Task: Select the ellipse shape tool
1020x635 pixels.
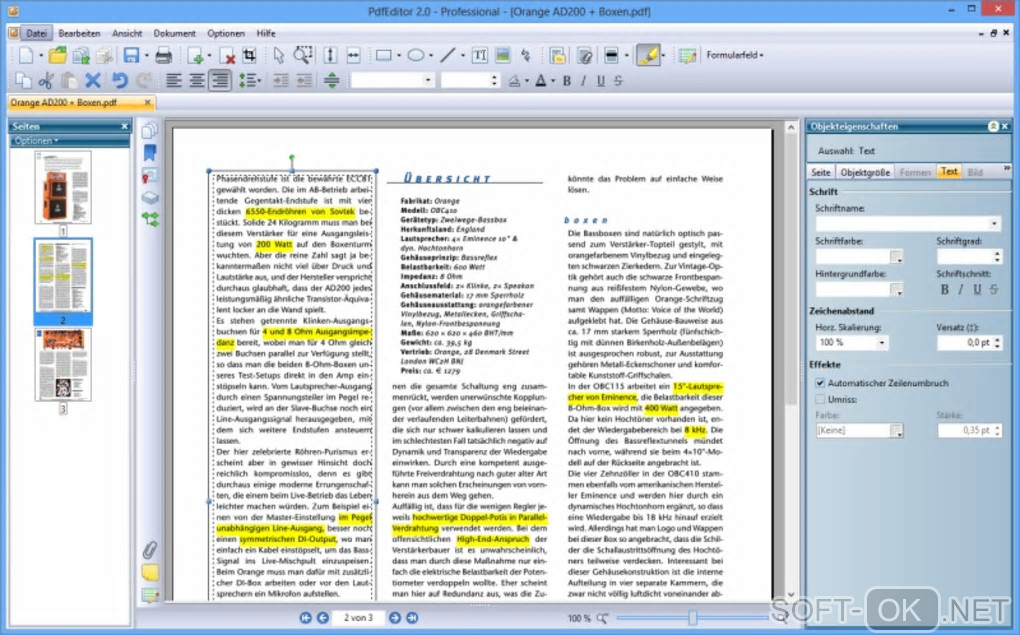Action: click(416, 55)
